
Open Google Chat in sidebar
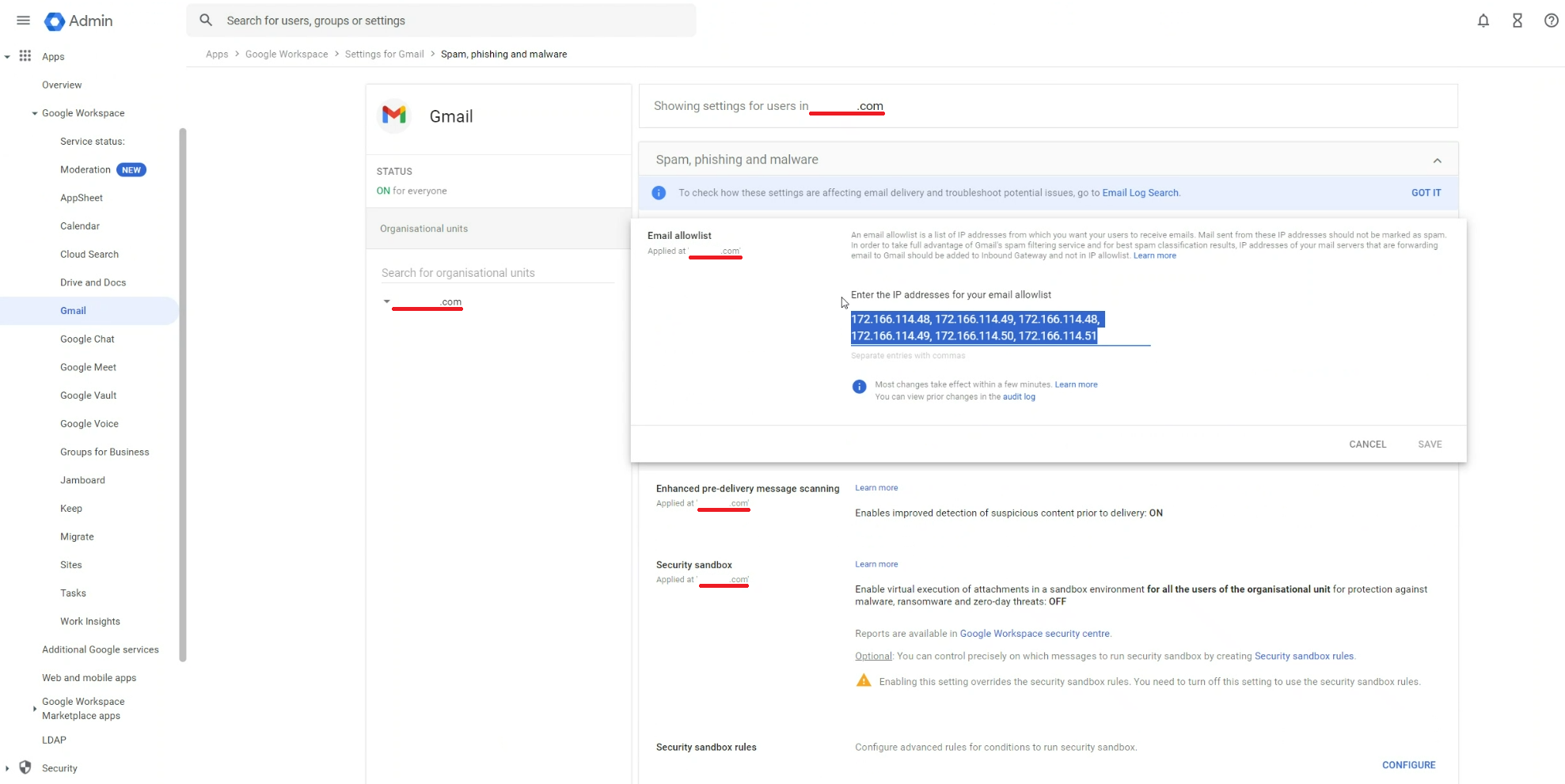(x=87, y=339)
